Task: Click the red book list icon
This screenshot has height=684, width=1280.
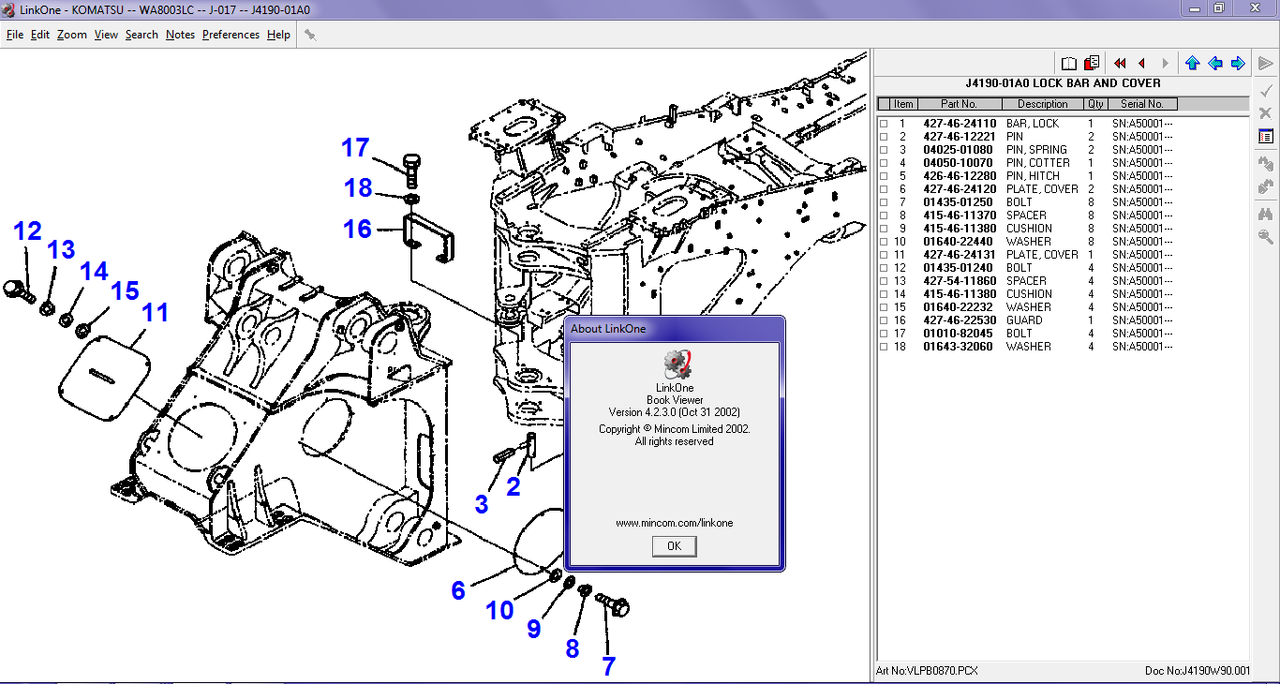Action: pyautogui.click(x=1092, y=63)
